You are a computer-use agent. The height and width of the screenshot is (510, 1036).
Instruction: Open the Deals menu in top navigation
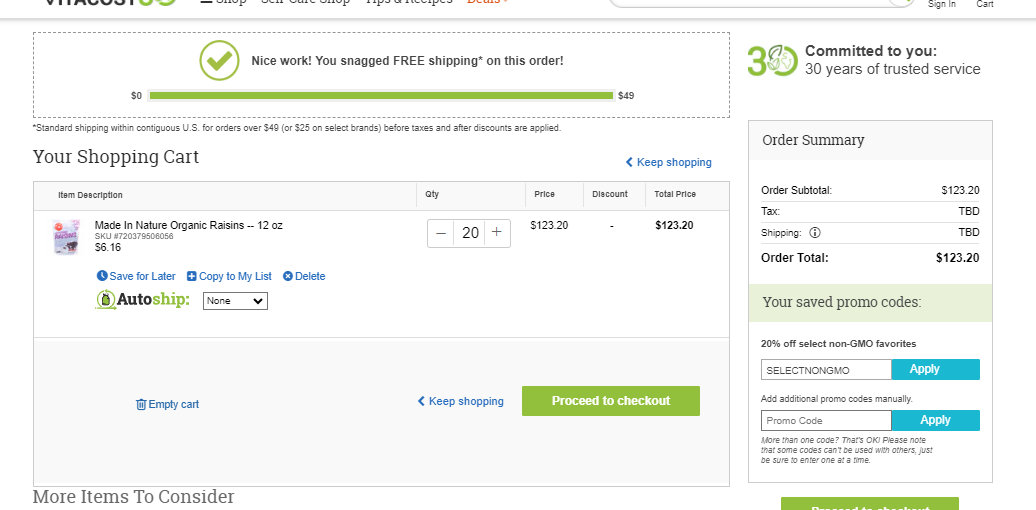click(x=488, y=2)
